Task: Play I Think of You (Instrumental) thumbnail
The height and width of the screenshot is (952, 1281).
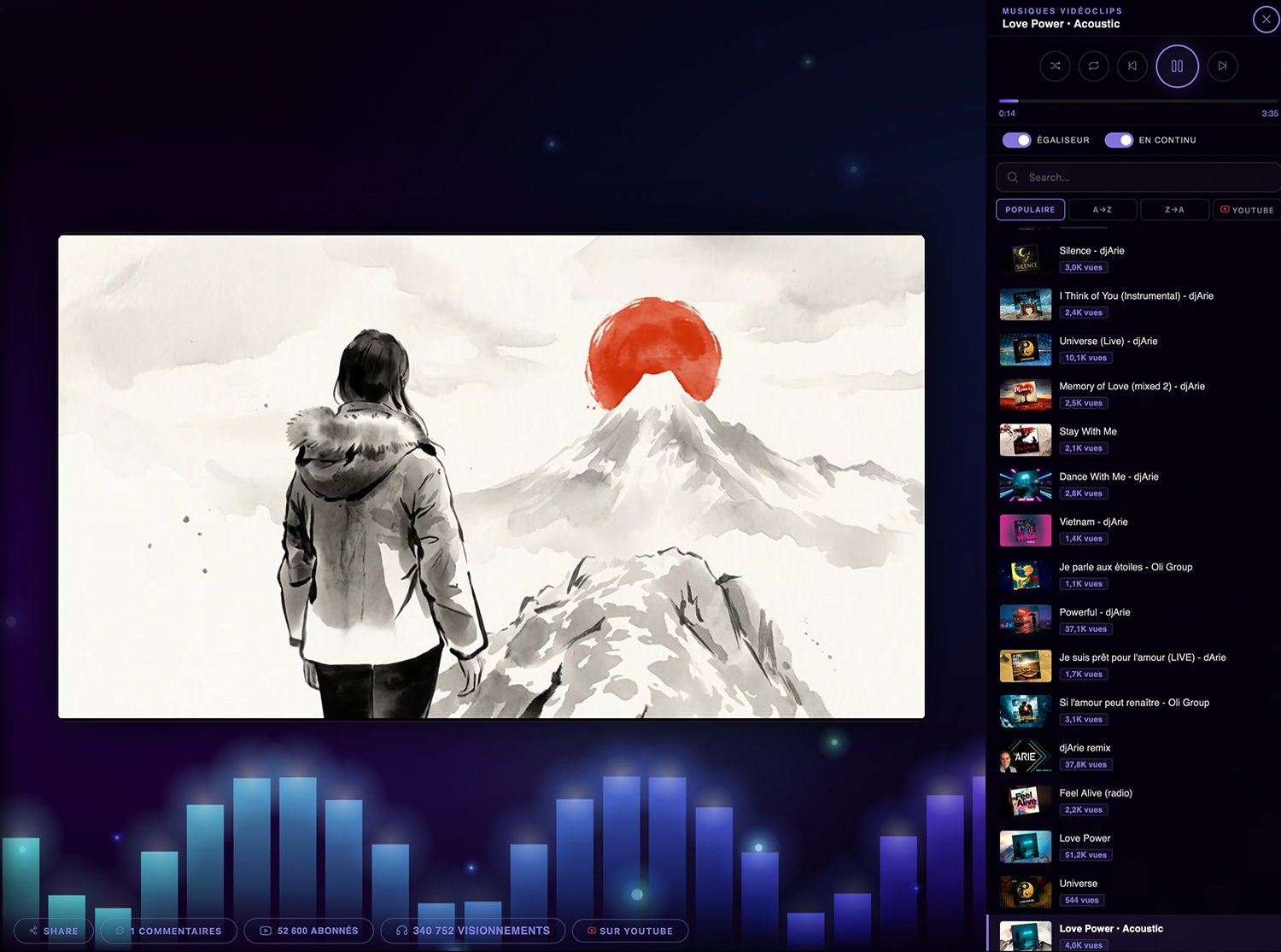Action: point(1026,304)
